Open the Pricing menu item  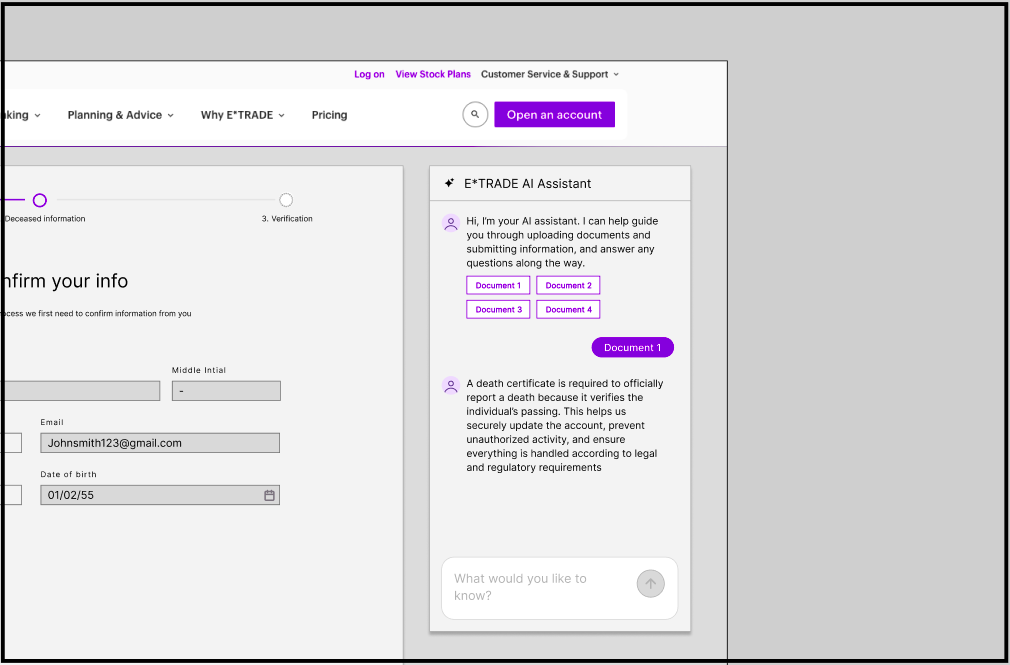(329, 115)
